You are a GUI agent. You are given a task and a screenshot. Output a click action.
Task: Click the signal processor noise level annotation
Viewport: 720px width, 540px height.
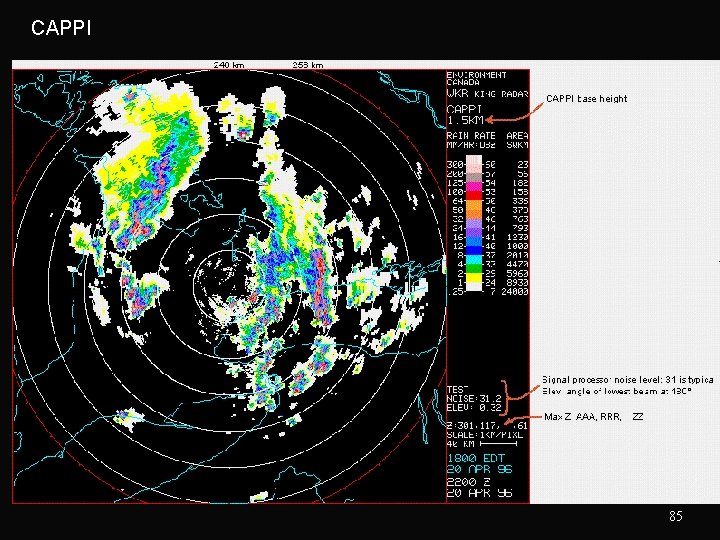(628, 380)
